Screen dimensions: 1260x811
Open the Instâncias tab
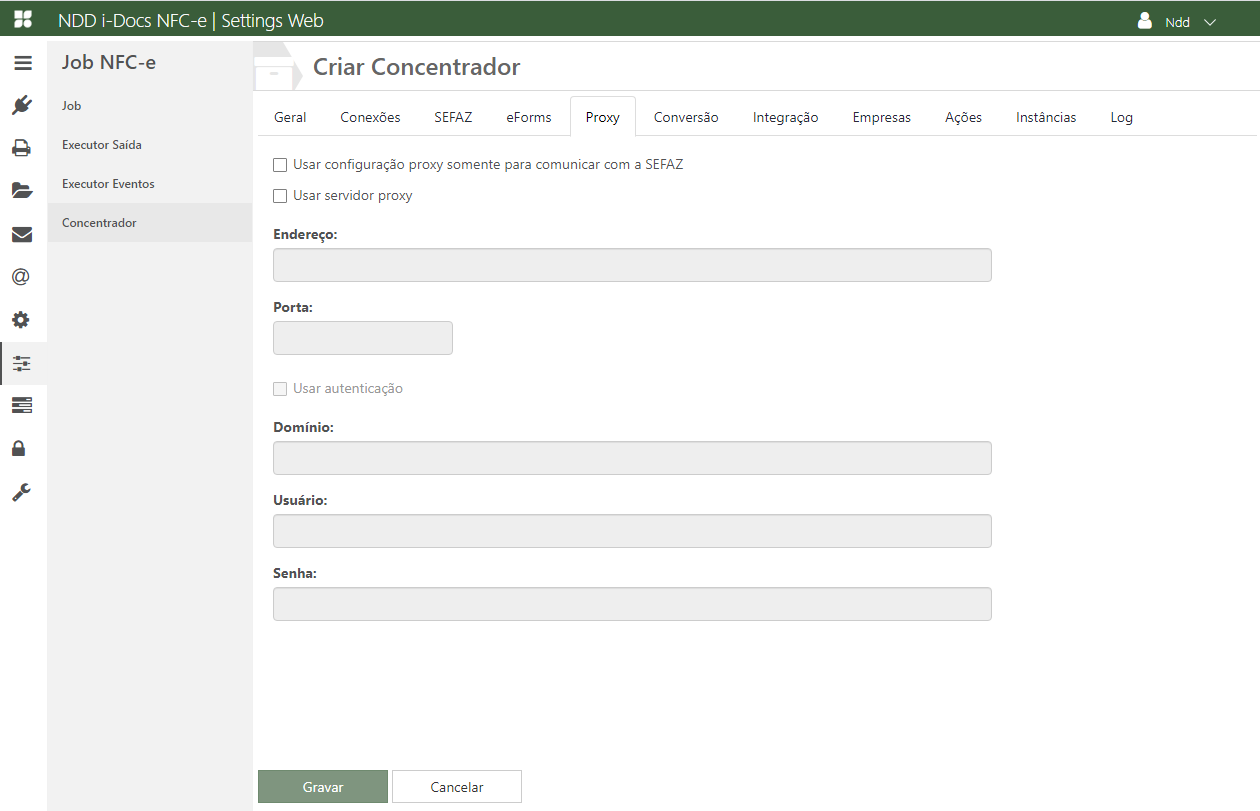[1046, 117]
